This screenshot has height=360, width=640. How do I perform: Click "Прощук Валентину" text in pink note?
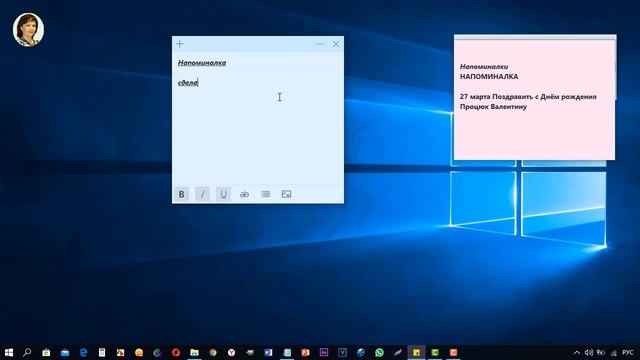click(x=493, y=107)
